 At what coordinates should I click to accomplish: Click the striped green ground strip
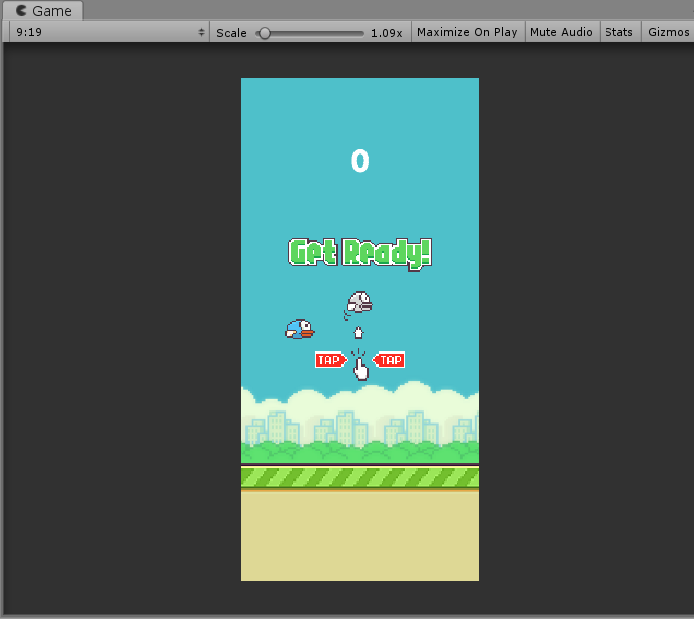360,478
